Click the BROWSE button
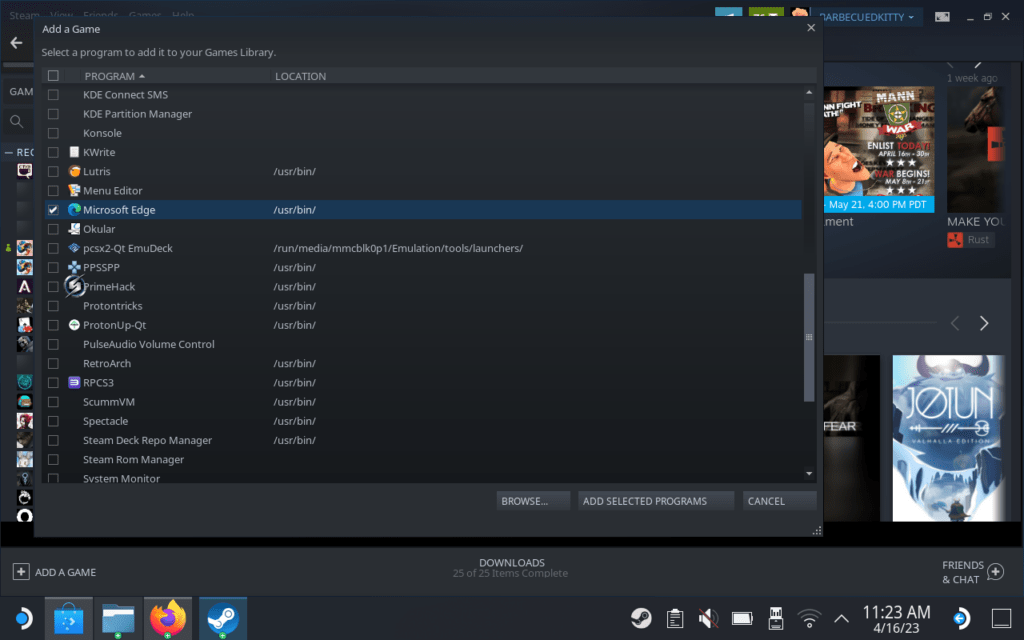 (x=533, y=500)
